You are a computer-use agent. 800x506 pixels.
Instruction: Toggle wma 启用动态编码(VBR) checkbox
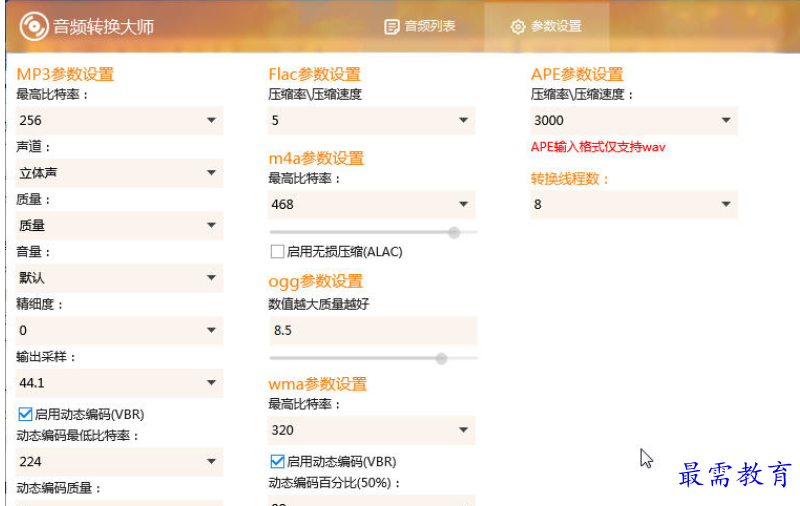(278, 462)
